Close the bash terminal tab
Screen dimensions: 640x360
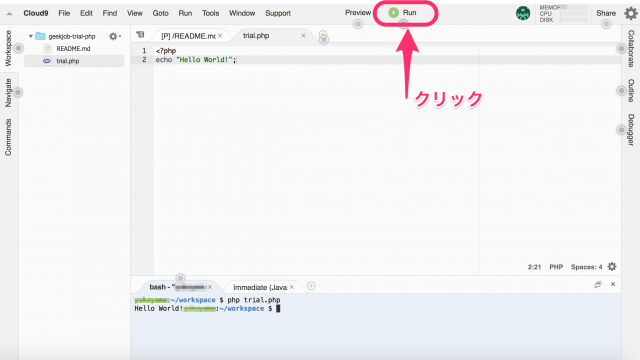pyautogui.click(x=210, y=287)
